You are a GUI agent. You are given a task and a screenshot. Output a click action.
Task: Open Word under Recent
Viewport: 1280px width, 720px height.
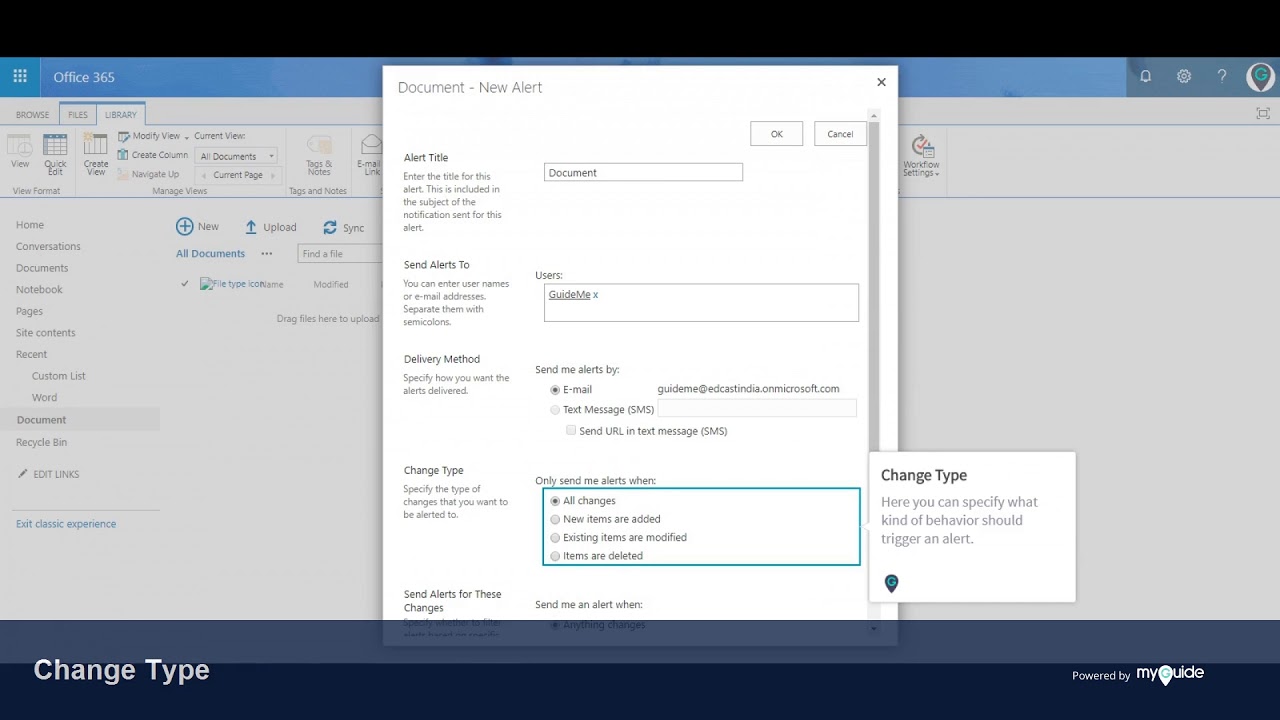coord(44,398)
